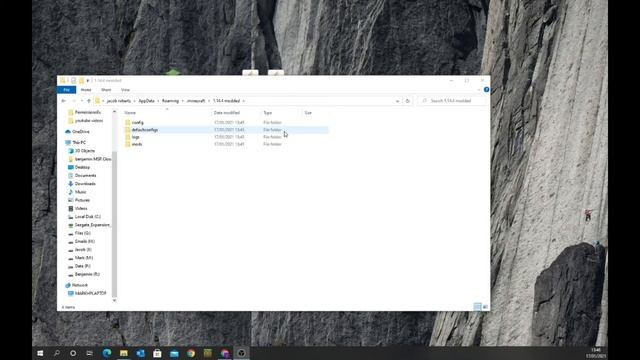This screenshot has width=640, height=360.
Task: Open the View ribbon tab
Action: pos(125,90)
